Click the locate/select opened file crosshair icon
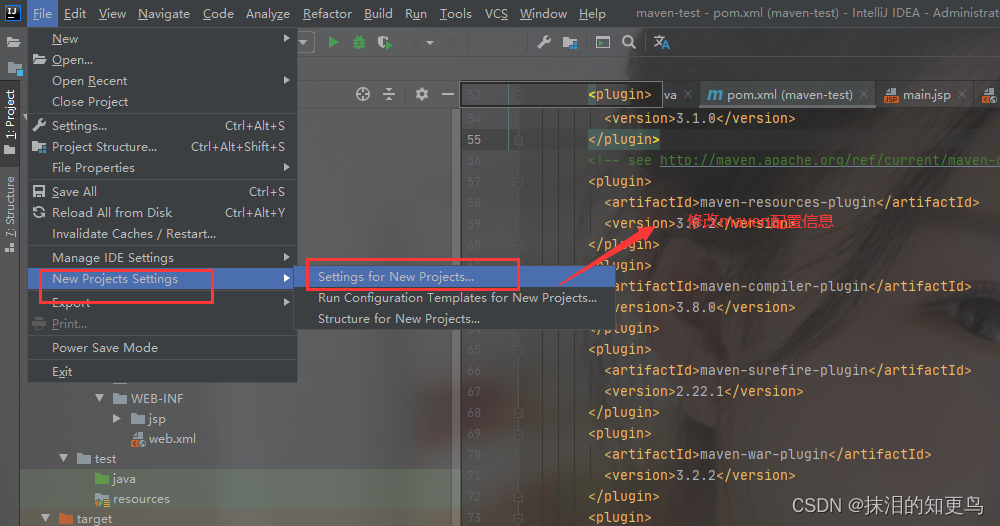 click(363, 94)
